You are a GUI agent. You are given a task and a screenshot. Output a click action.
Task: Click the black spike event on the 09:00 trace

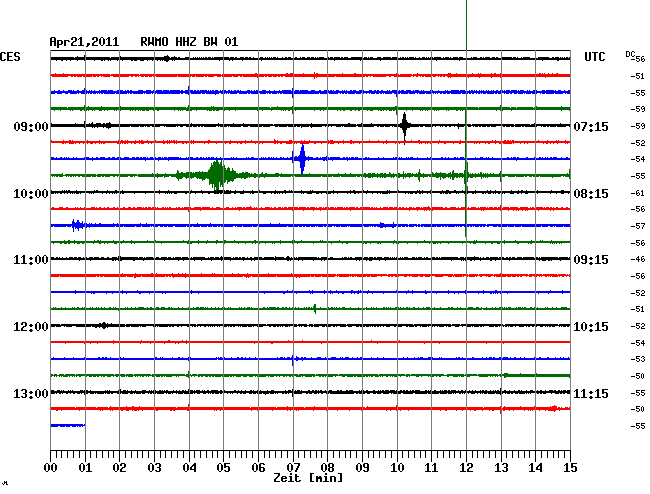tap(405, 127)
